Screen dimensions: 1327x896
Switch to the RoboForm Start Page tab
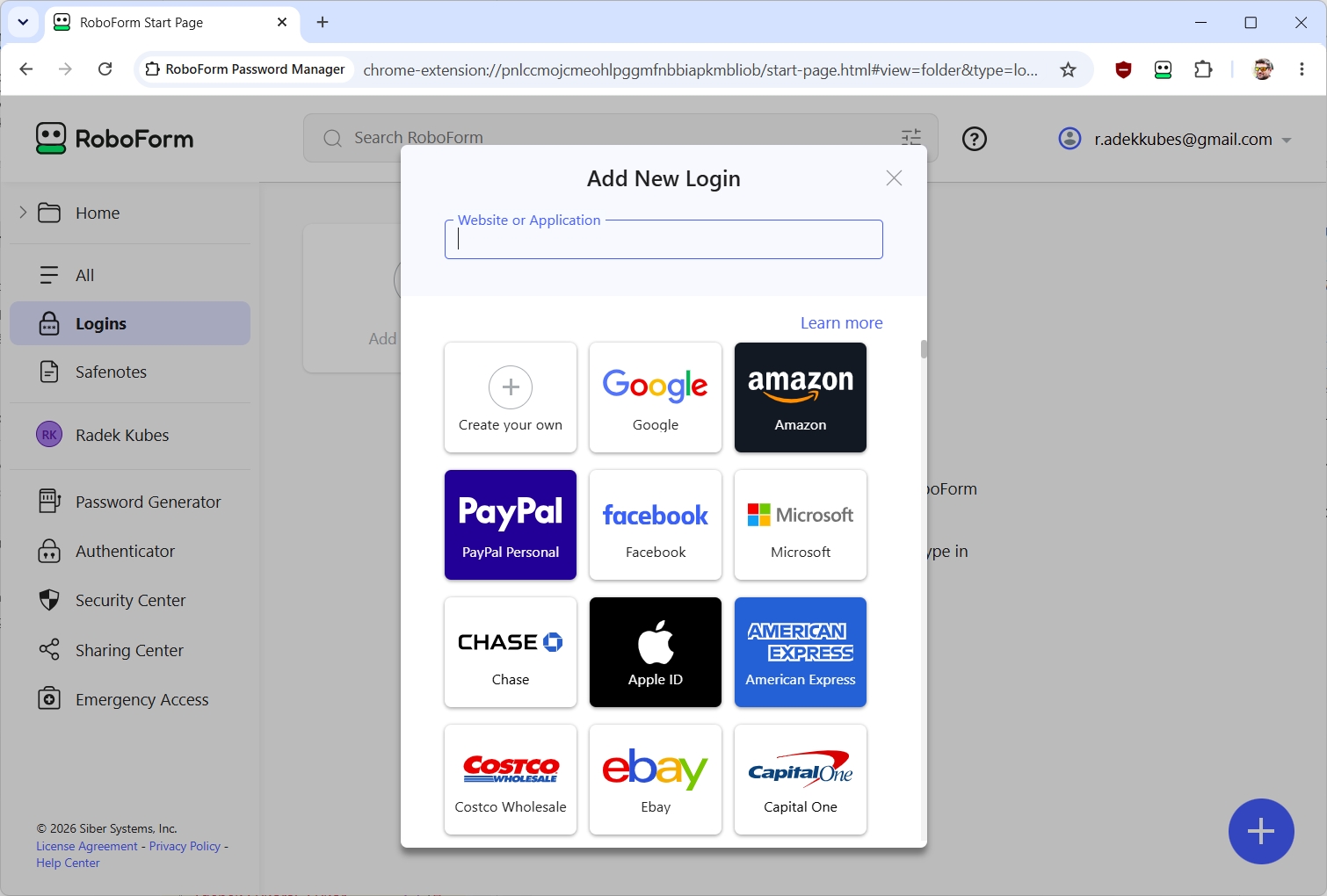[171, 23]
